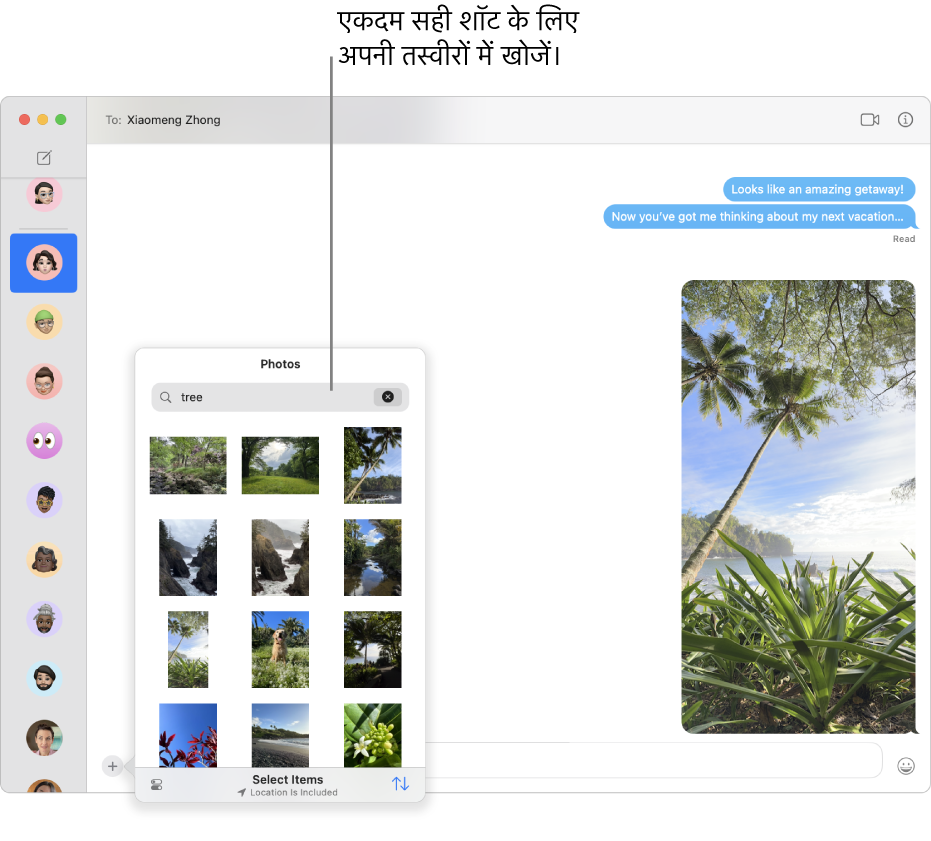Screen dimensions: 931x841
Task: Minimize the Messages window
Action: tap(43, 119)
